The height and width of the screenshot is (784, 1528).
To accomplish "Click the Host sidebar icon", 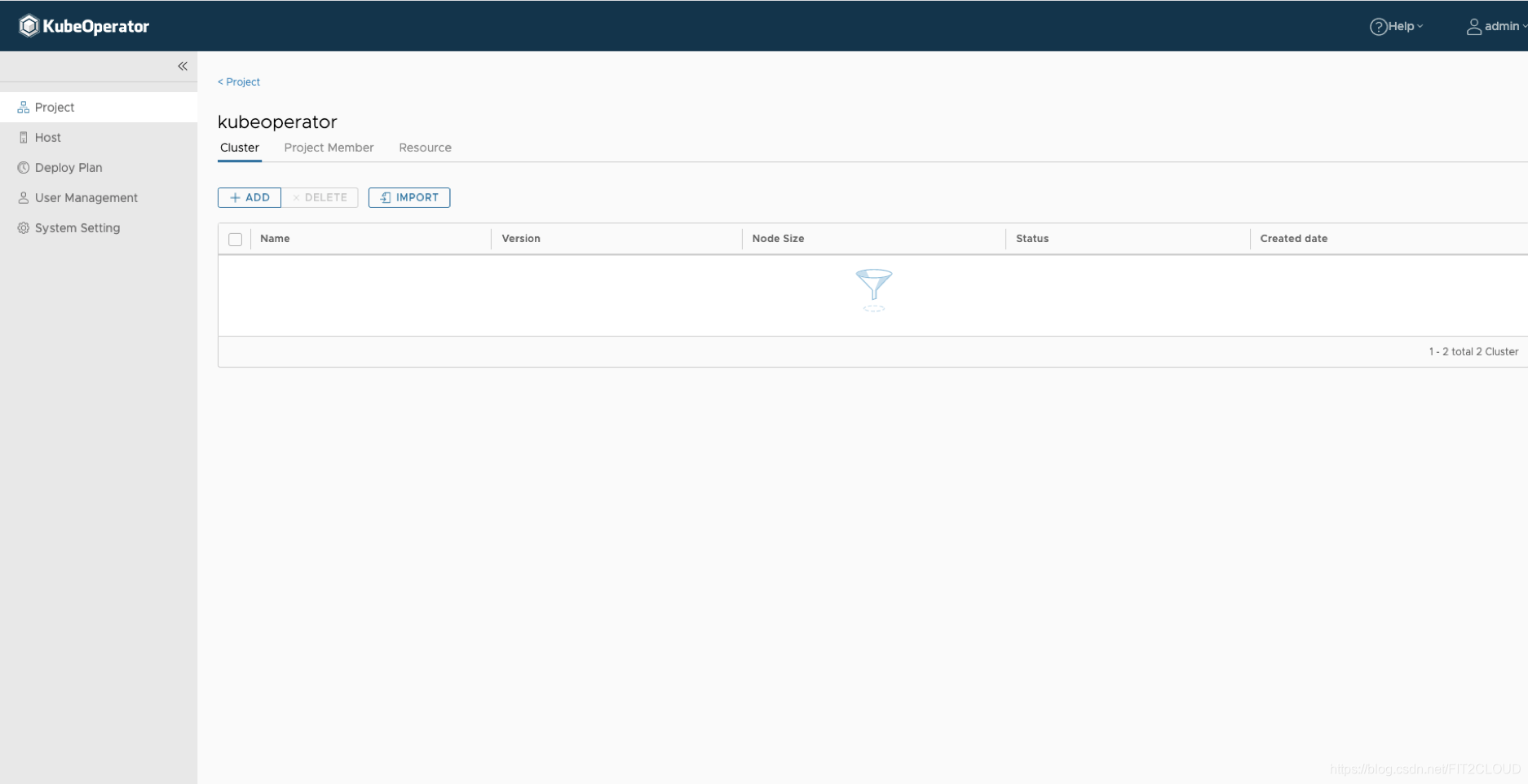I will tap(24, 138).
